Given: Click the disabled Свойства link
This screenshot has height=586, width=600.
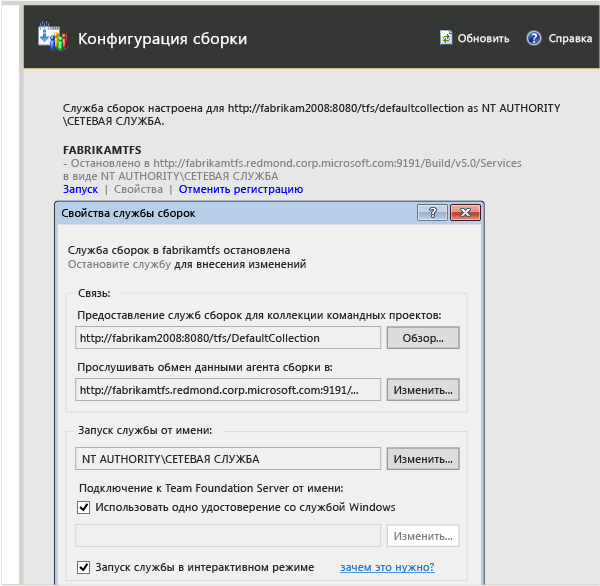Looking at the screenshot, I should point(138,189).
